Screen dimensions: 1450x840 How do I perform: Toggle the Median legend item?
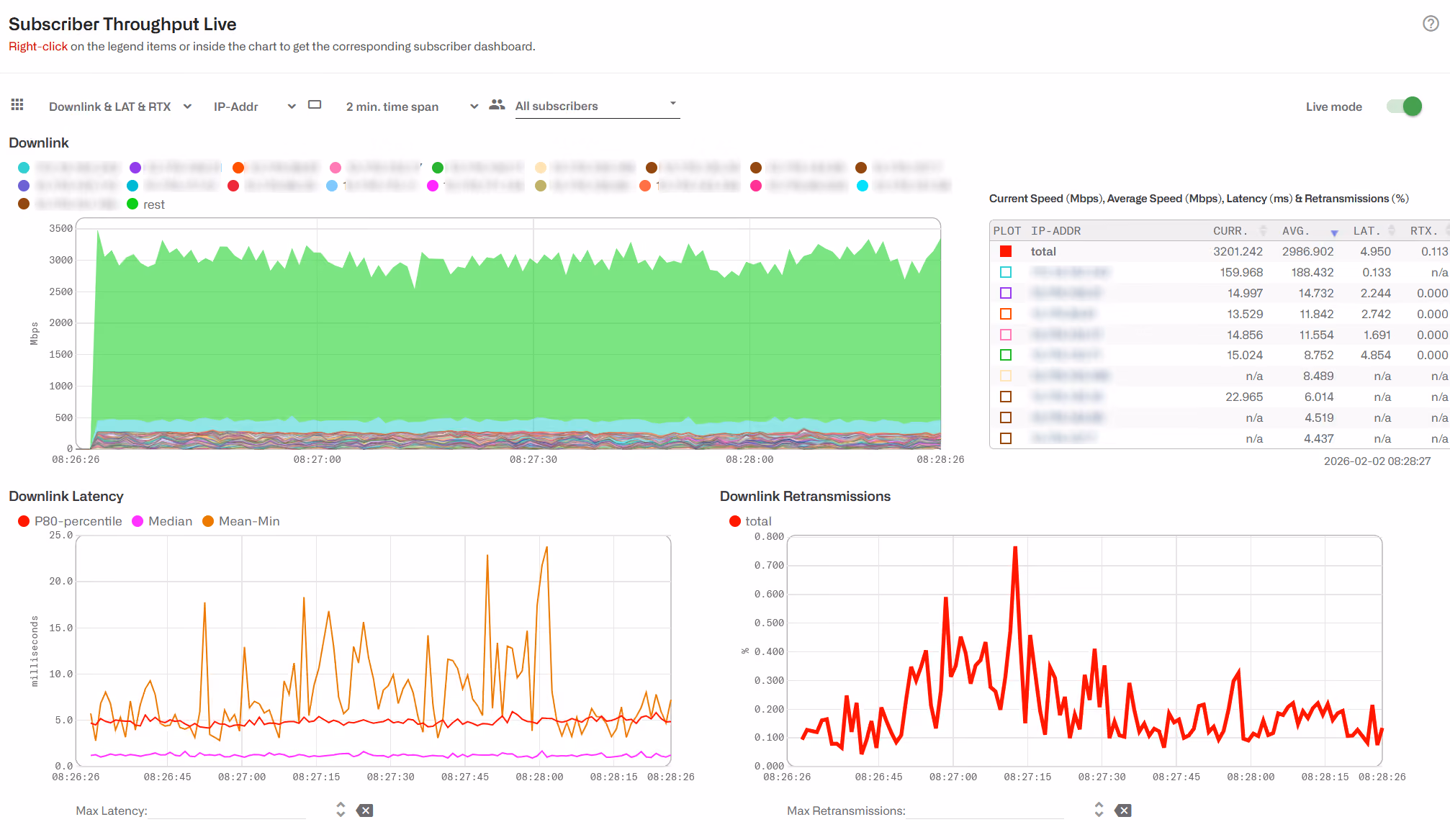coord(163,521)
